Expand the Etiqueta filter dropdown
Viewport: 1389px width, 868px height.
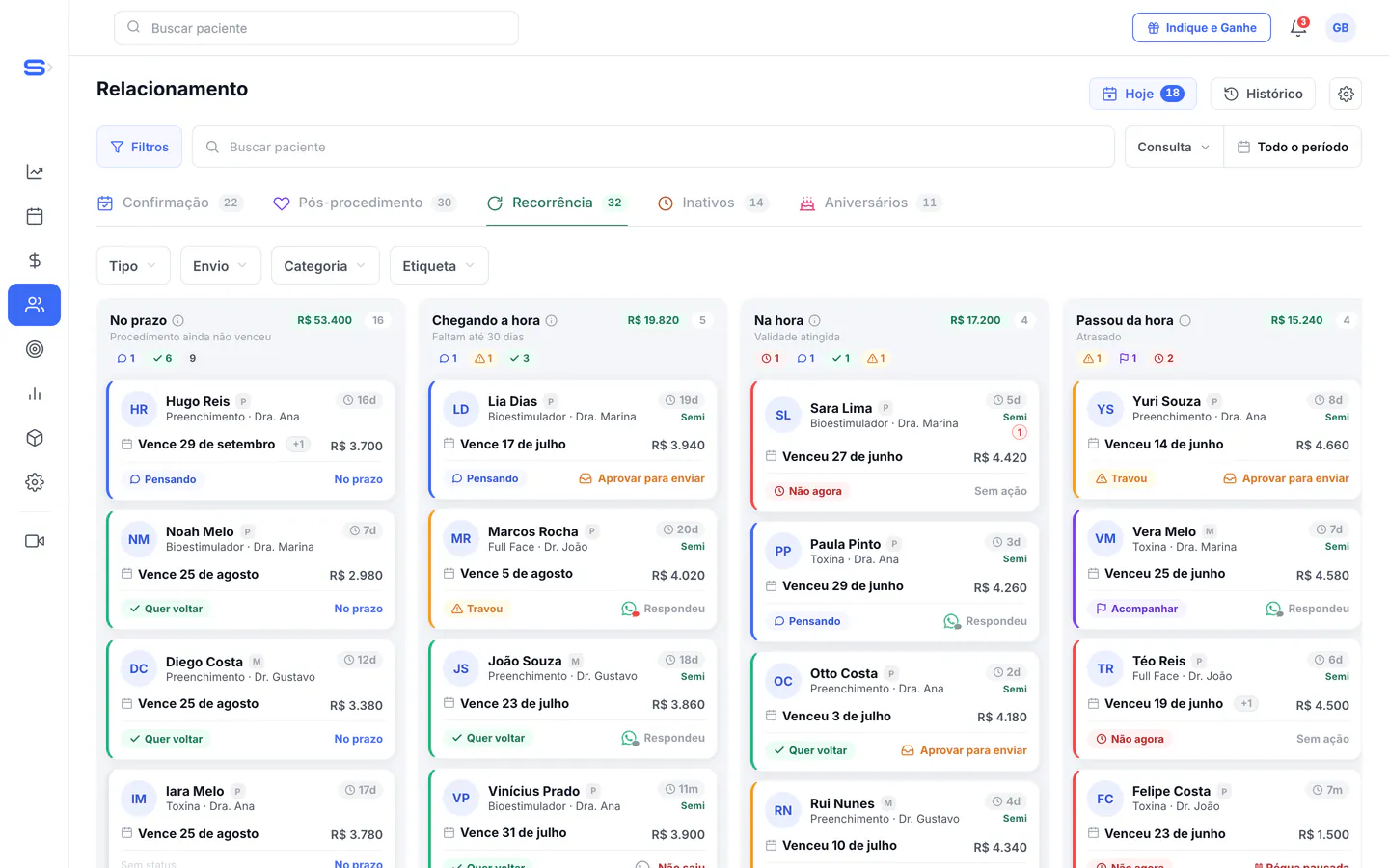coord(439,265)
